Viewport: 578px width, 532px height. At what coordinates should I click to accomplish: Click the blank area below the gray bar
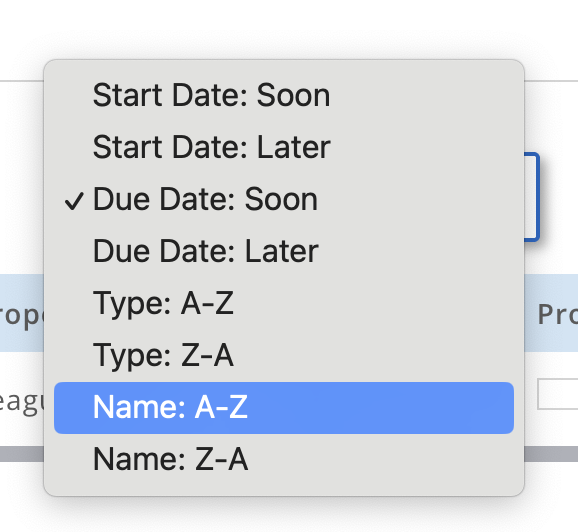pos(289,516)
